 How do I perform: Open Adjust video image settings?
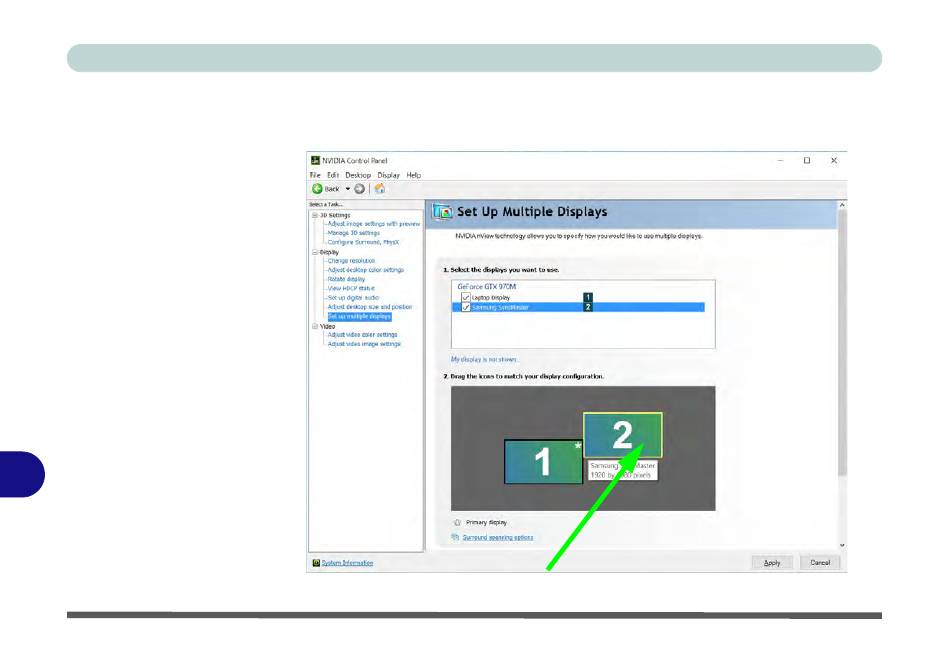coord(364,344)
